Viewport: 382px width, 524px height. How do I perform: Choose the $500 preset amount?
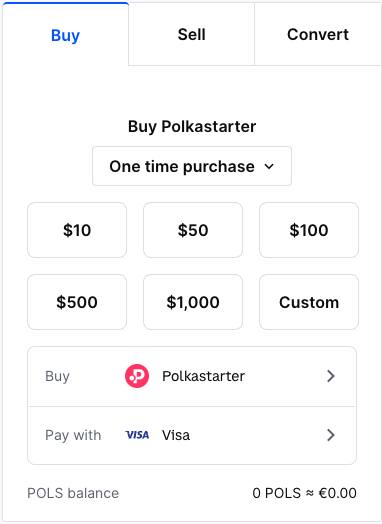[77, 302]
